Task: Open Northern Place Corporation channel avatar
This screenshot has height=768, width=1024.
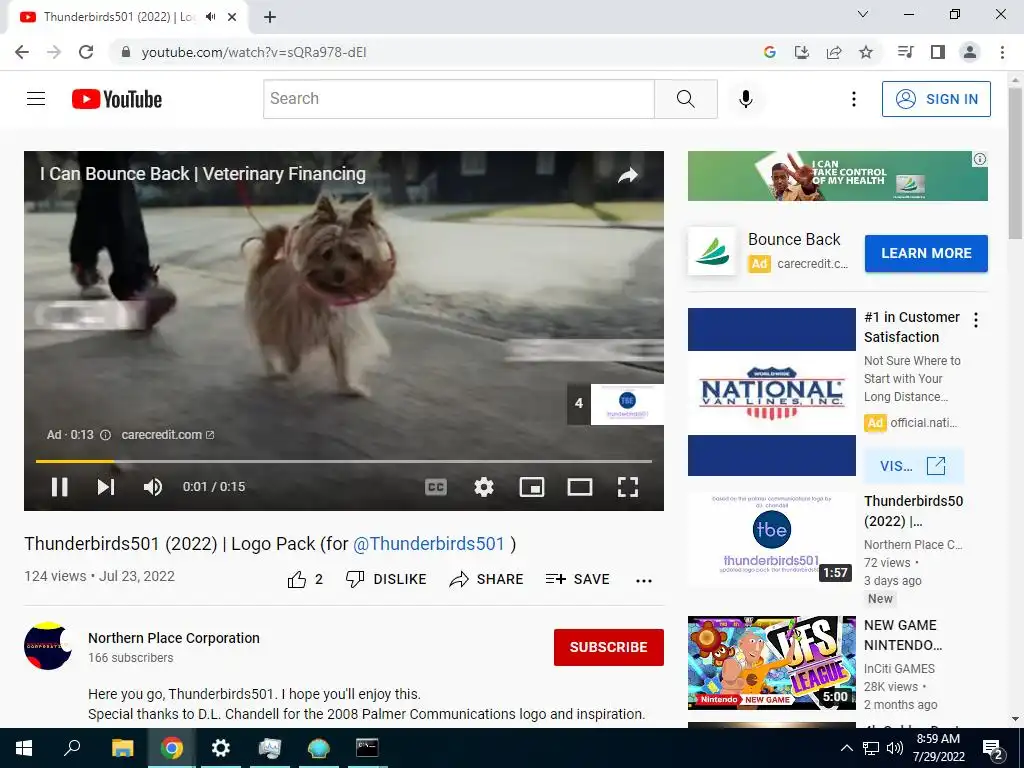Action: coord(48,646)
